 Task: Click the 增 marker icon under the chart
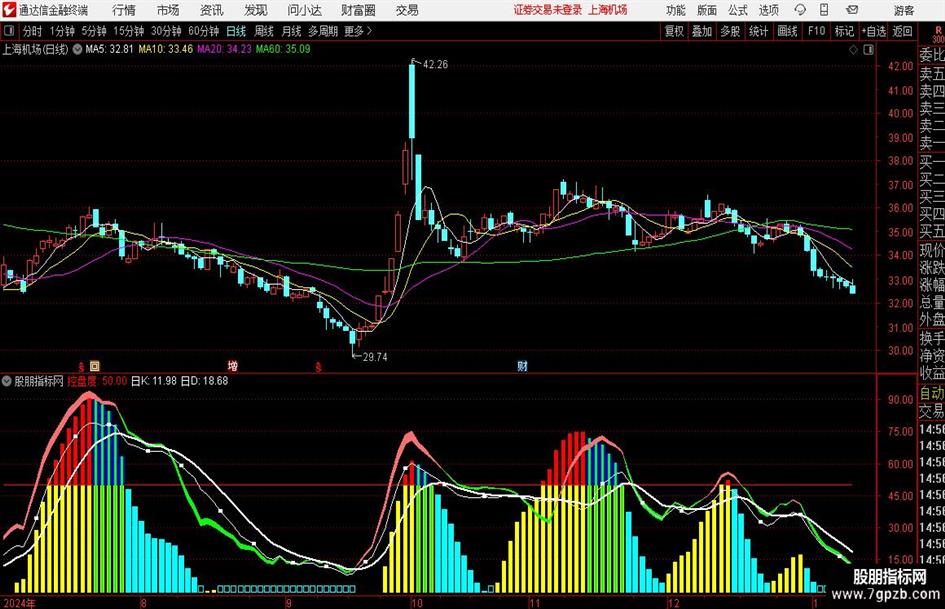click(x=233, y=365)
